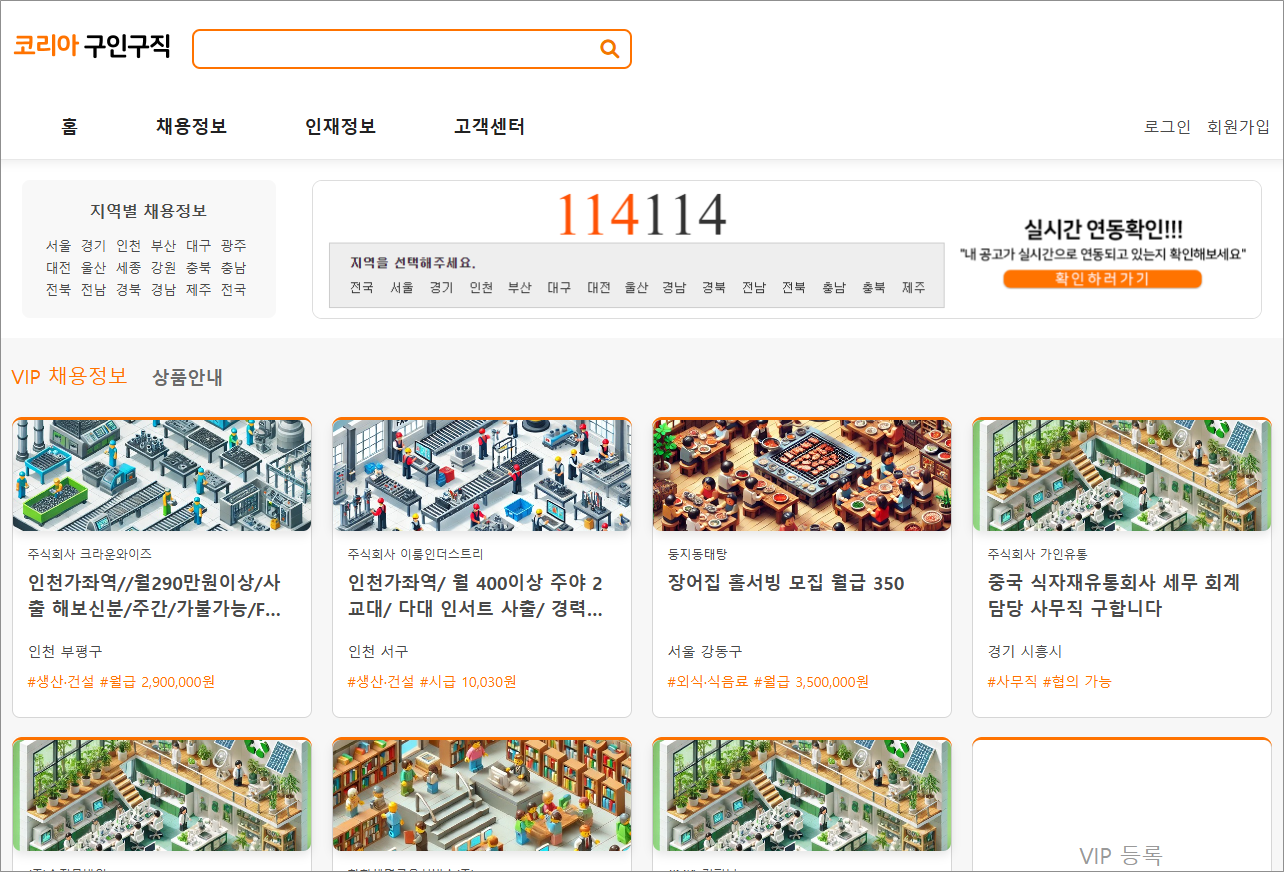Open the 홈 menu item
This screenshot has height=872, width=1284.
[x=69, y=127]
